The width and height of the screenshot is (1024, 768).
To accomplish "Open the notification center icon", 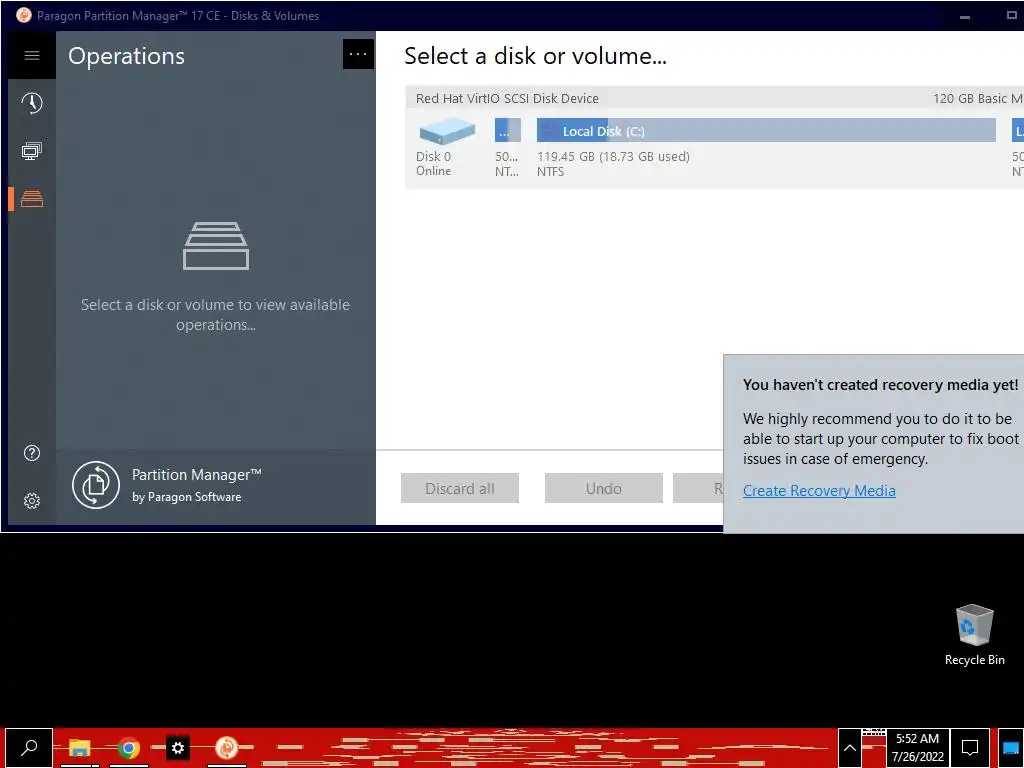I will [x=970, y=748].
